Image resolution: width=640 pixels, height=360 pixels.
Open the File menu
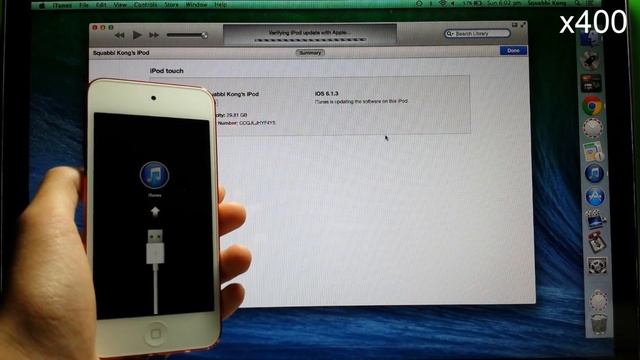84,5
